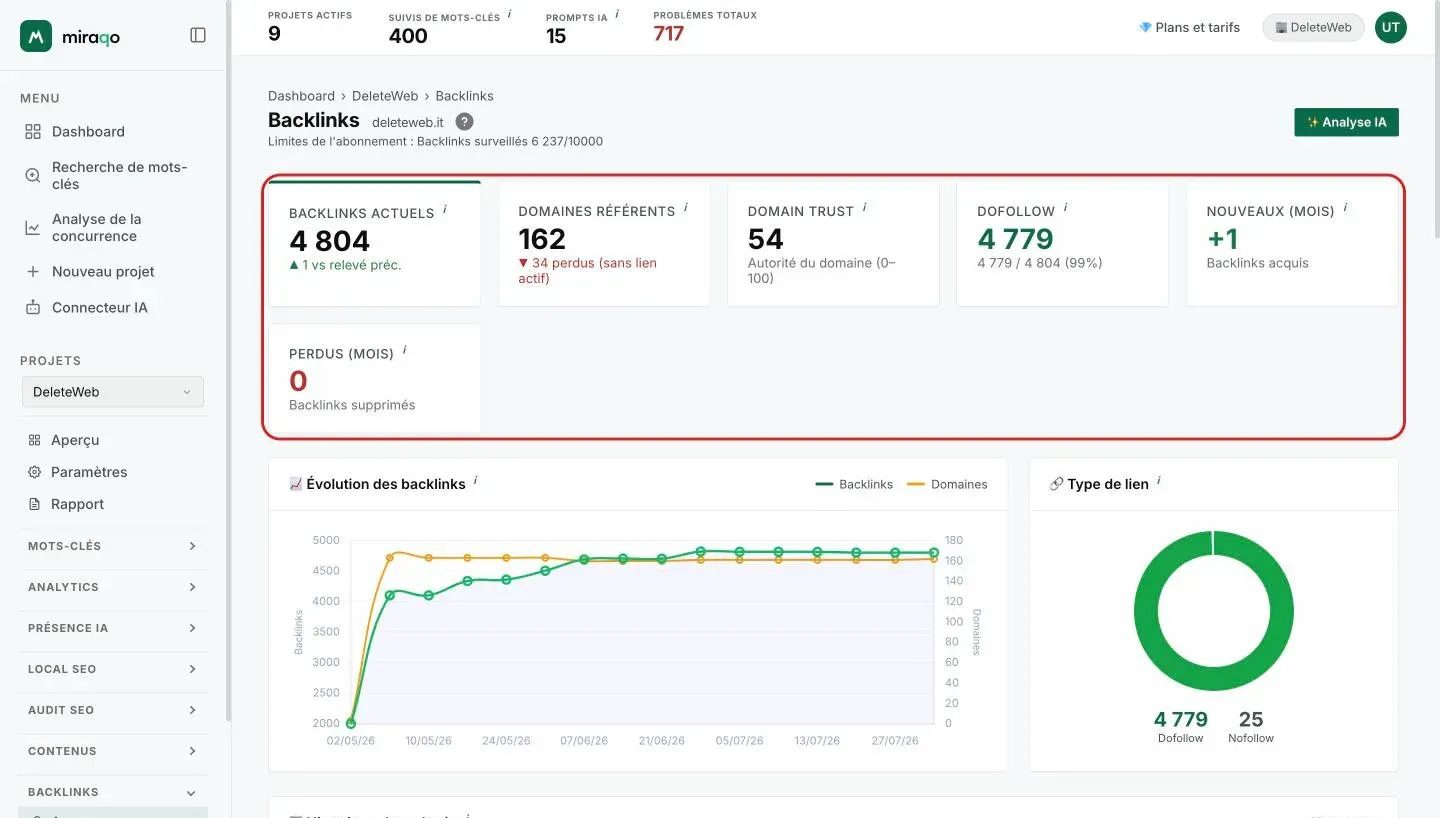Click the magnifier icon for Recherche de mots-clés
1440x818 pixels.
33,176
